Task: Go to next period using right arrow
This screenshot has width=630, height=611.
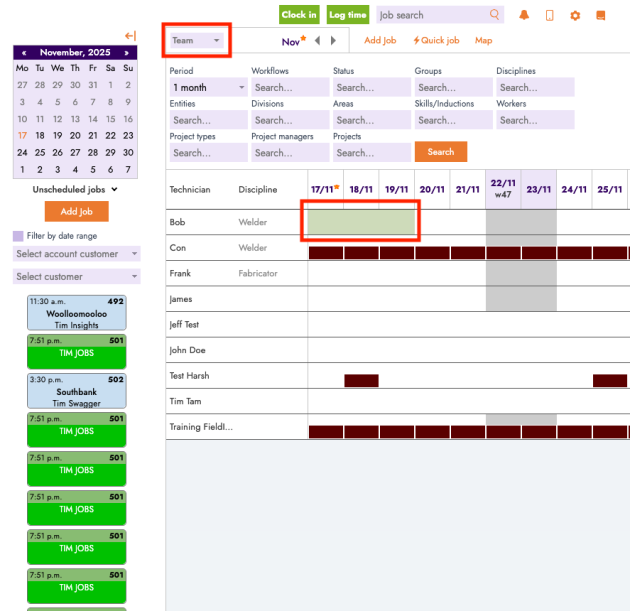Action: click(x=333, y=41)
